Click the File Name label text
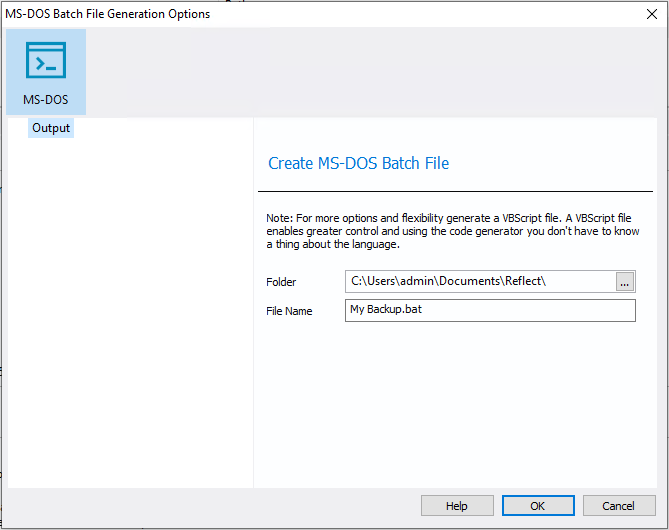 pyautogui.click(x=289, y=311)
